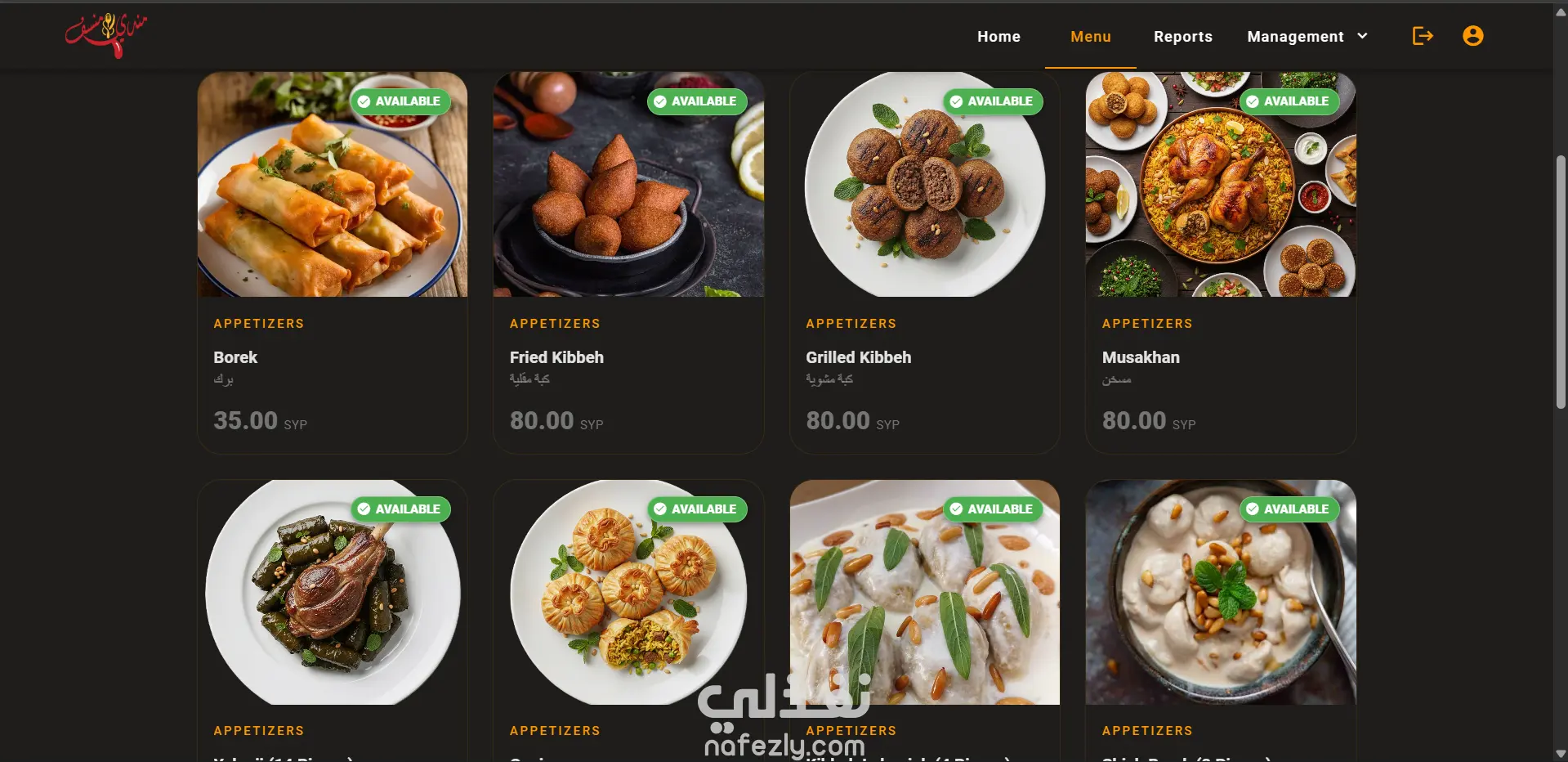Click Available badge on stuffed grape leaves card
The image size is (1568, 762).
[400, 509]
